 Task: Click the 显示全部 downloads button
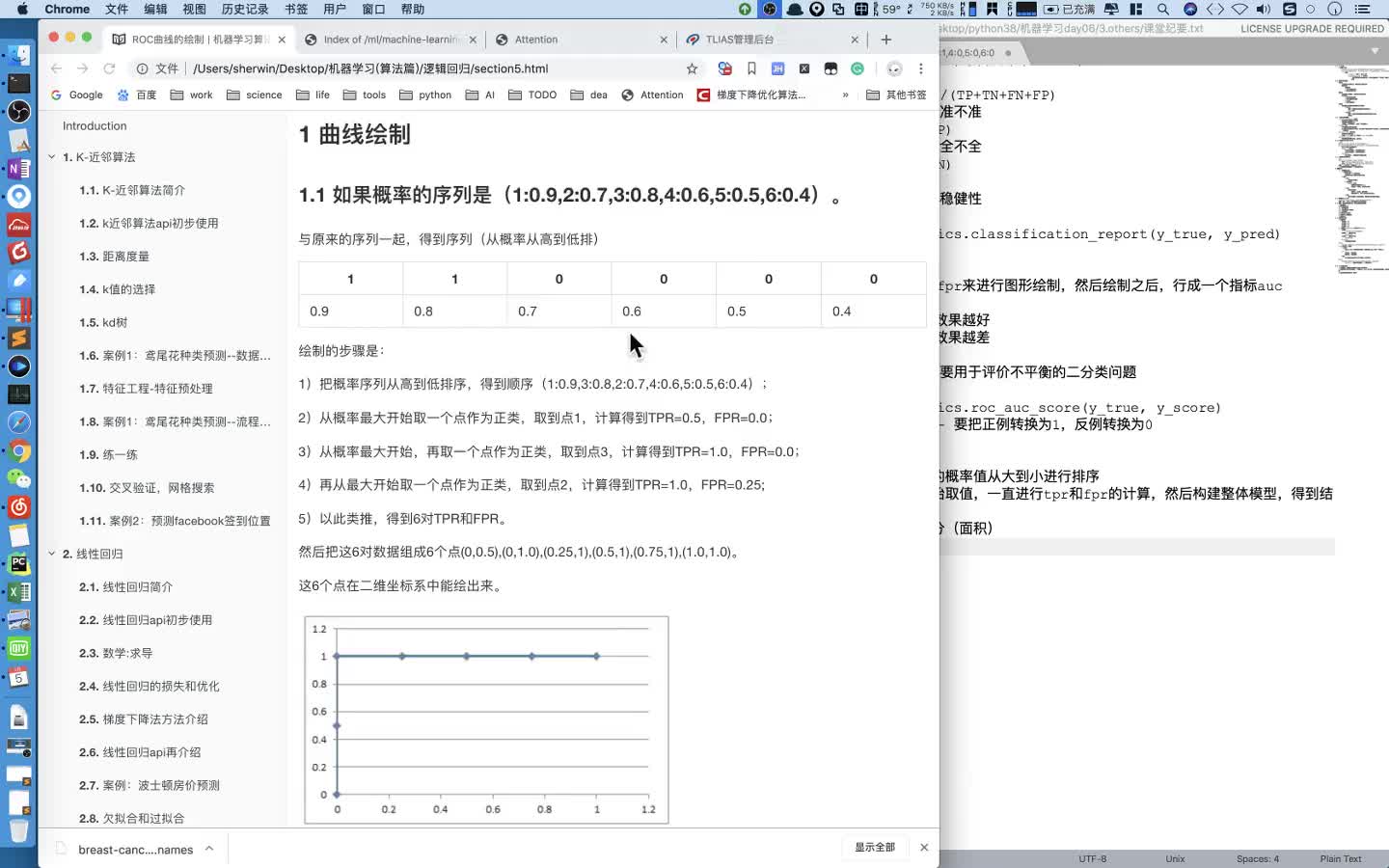pyautogui.click(x=875, y=847)
